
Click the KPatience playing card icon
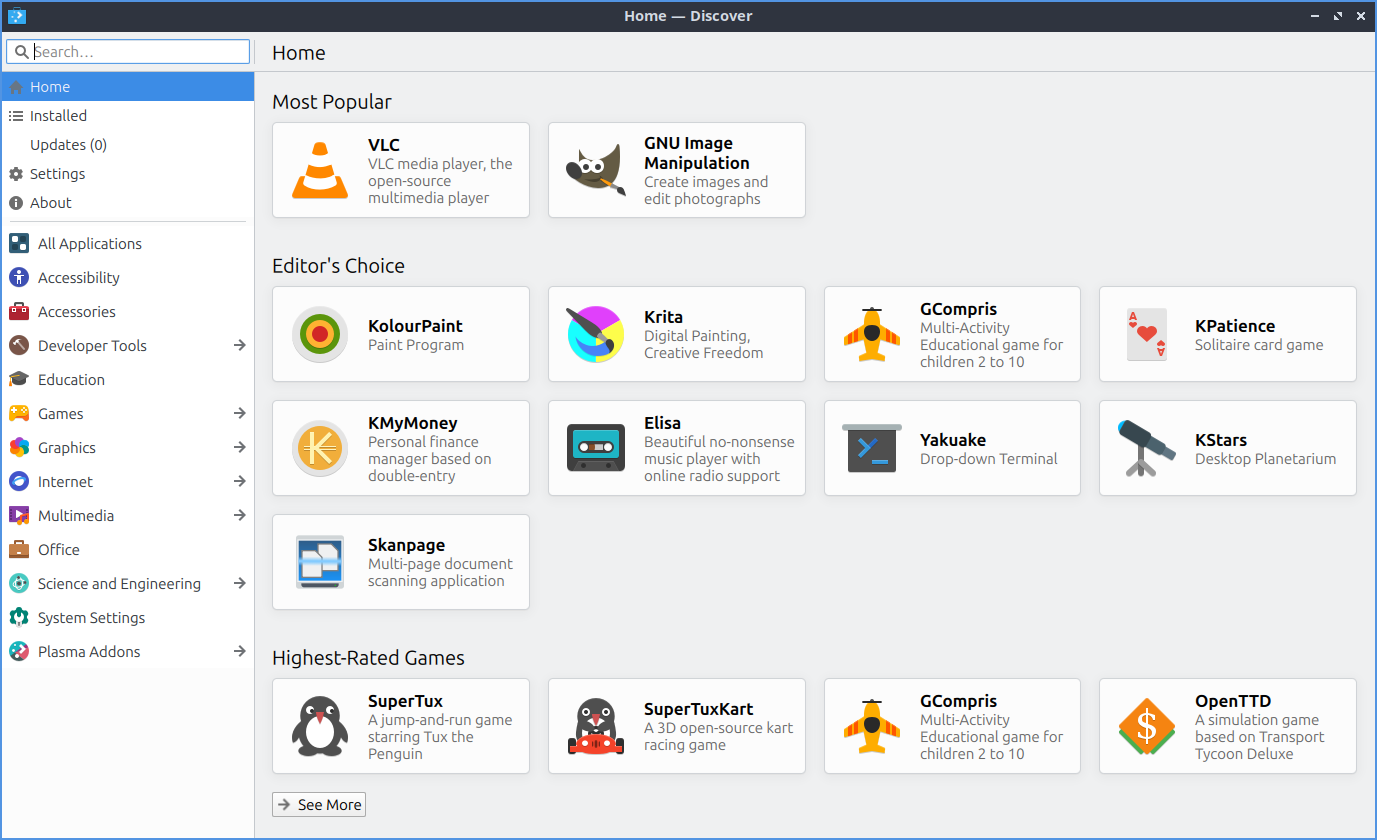(1147, 335)
